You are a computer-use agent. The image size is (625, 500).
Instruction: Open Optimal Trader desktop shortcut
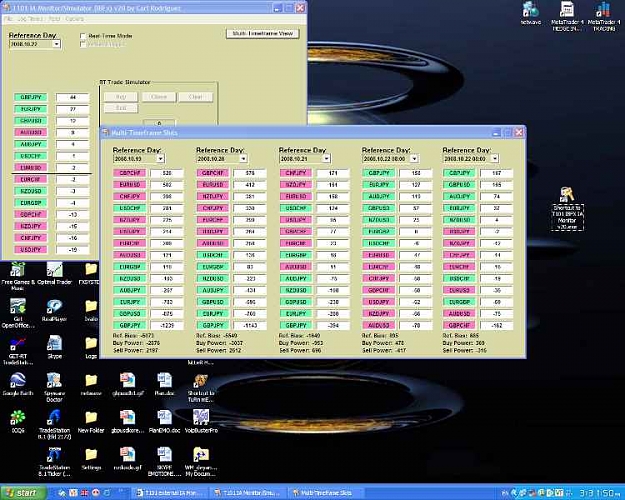(x=55, y=273)
